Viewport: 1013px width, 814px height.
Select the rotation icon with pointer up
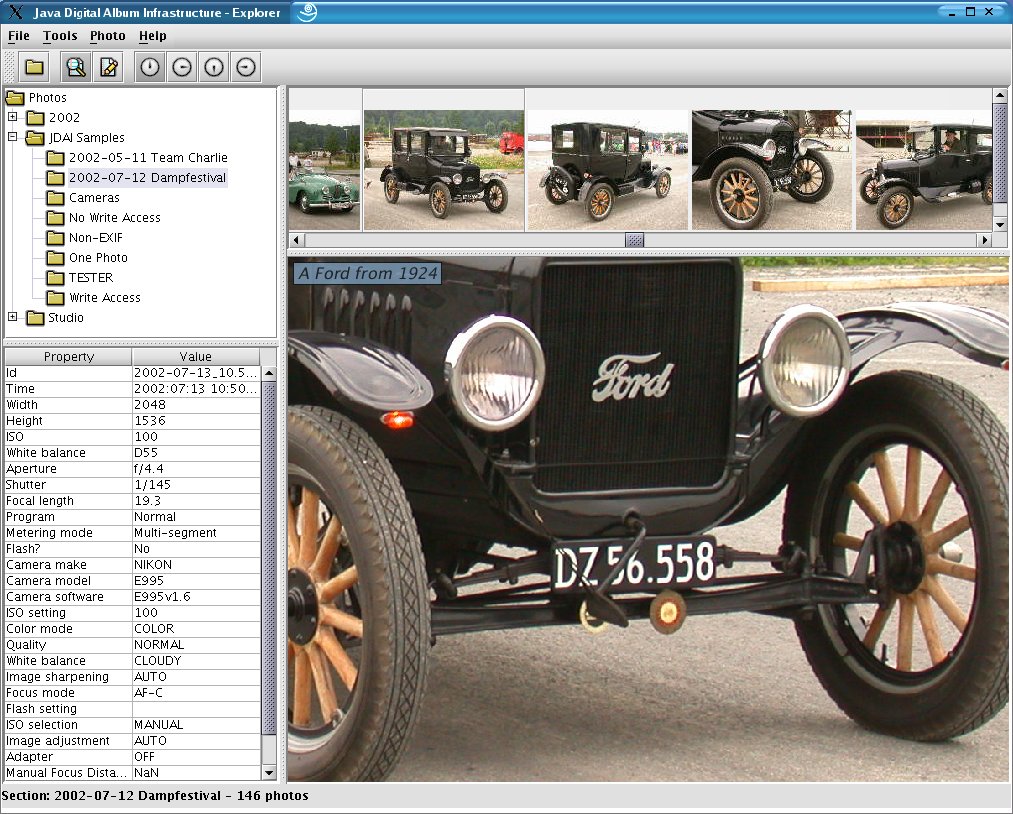point(150,67)
